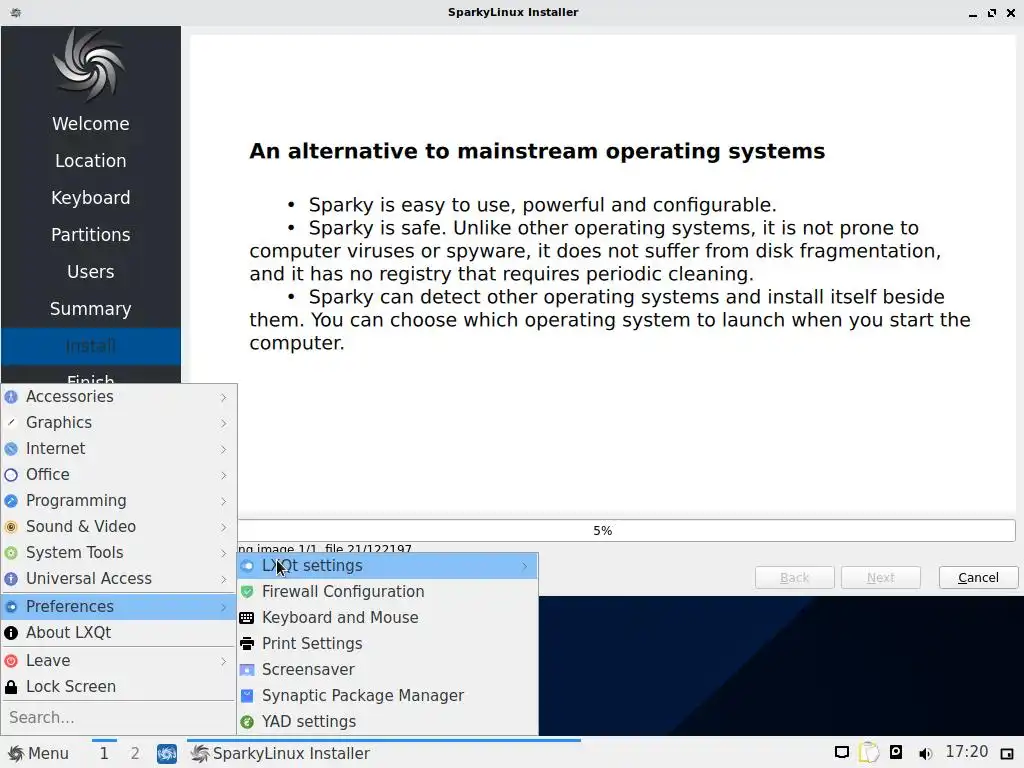
Task: Switch to workspace 2
Action: click(135, 754)
